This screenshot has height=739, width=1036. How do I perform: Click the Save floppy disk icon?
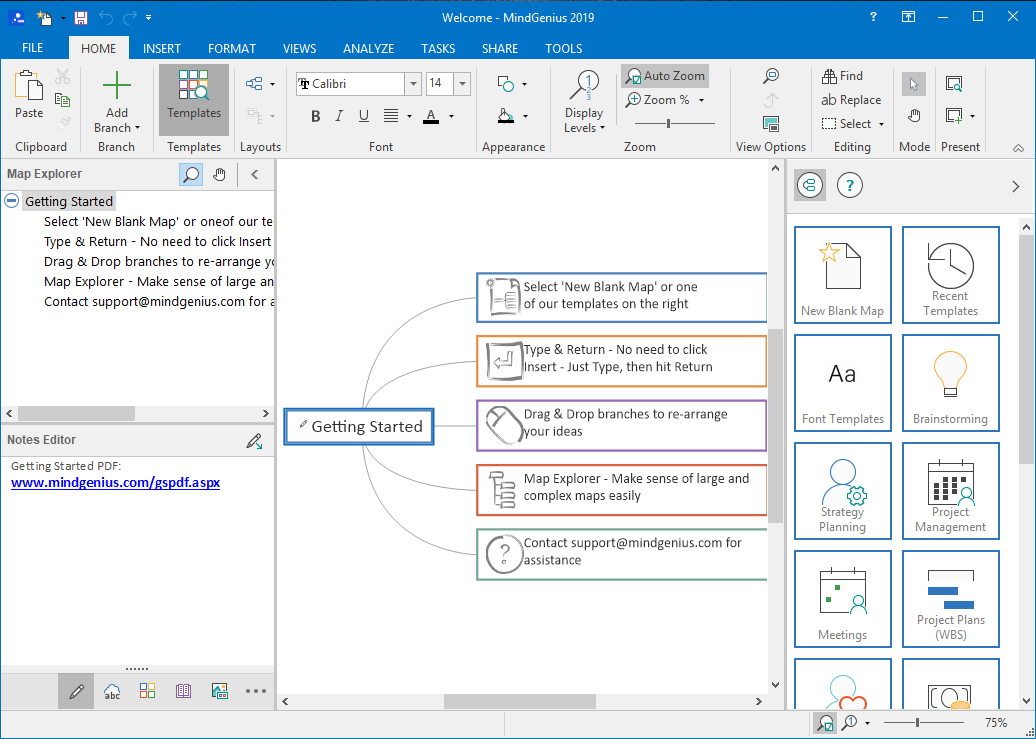(81, 17)
